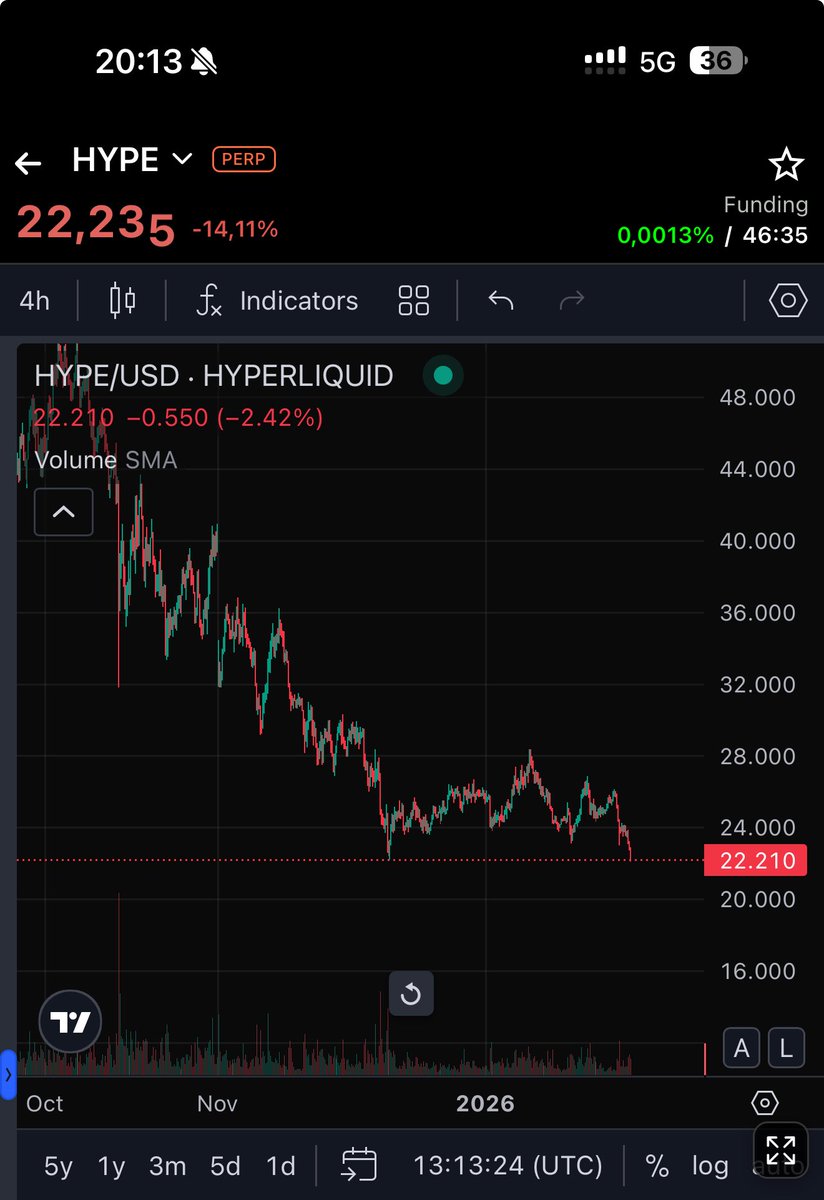This screenshot has height=1200, width=824.
Task: Redo the chart action
Action: coord(571,300)
